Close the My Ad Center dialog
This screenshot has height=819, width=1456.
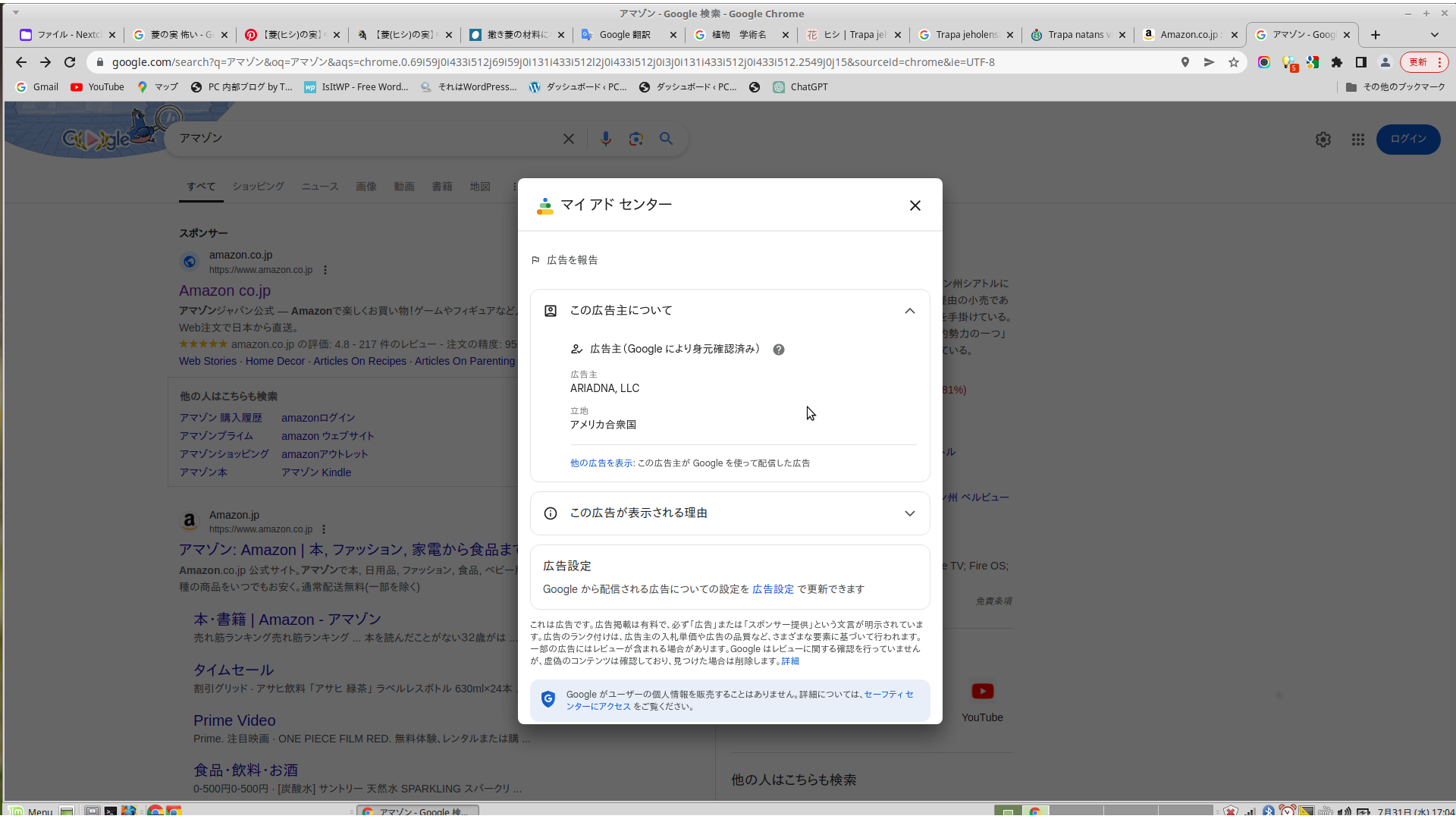(915, 206)
